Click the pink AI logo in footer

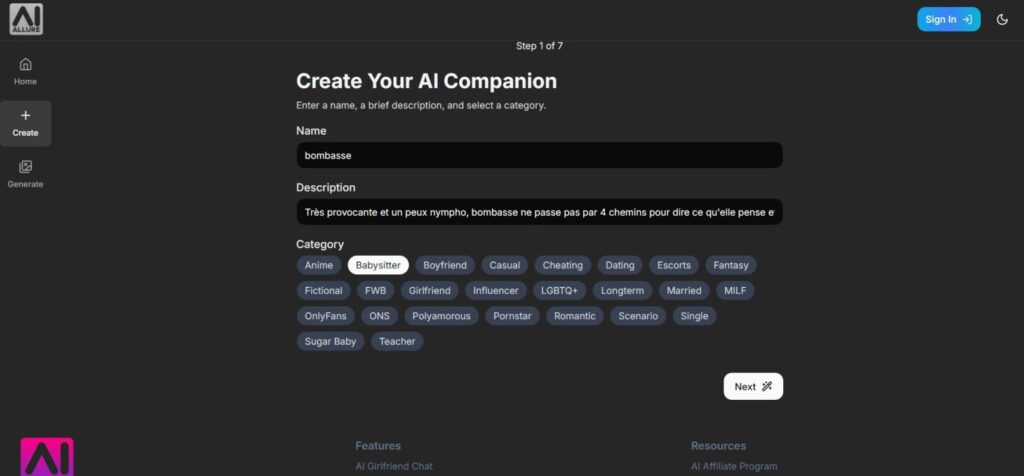pos(47,457)
